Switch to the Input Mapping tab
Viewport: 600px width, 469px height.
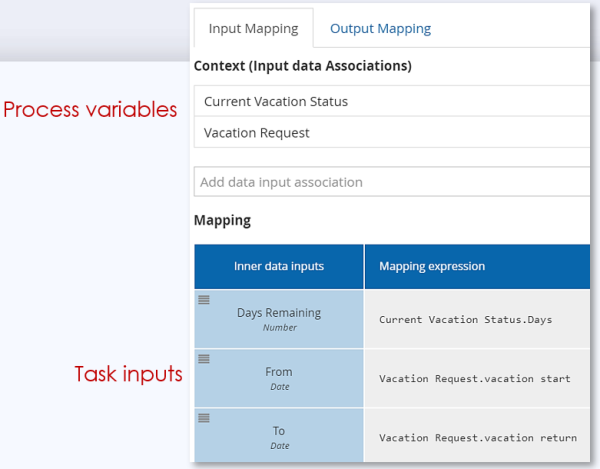pyautogui.click(x=253, y=29)
